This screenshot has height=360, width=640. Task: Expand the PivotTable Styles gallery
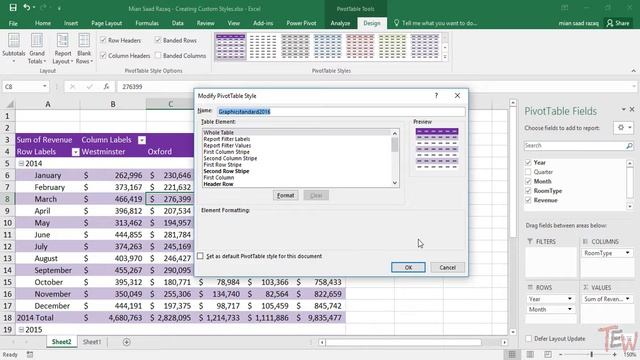click(x=445, y=57)
